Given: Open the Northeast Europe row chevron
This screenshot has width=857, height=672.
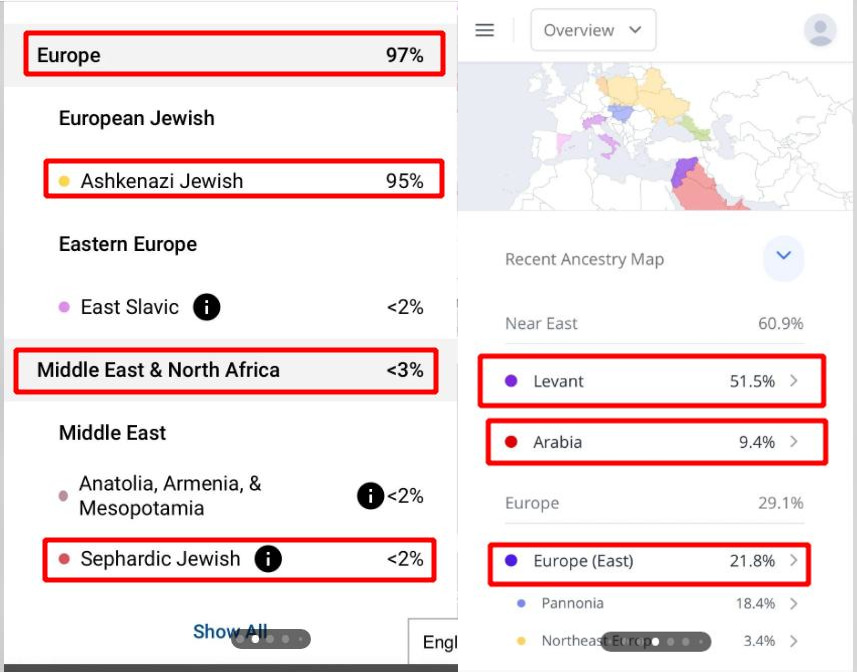Looking at the screenshot, I should pos(794,641).
